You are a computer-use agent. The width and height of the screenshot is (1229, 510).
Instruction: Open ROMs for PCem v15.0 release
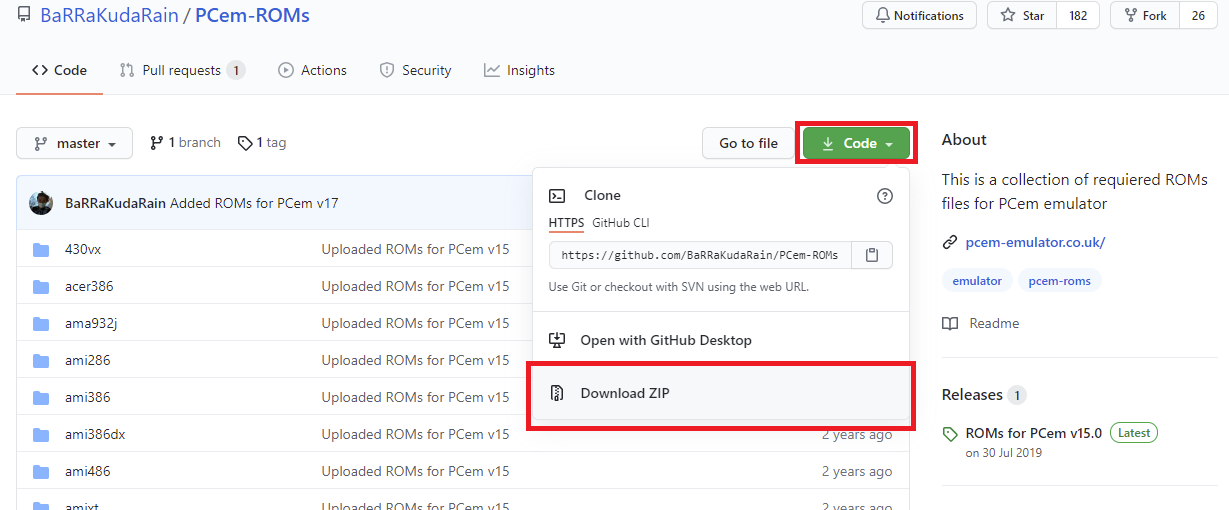pos(1034,433)
